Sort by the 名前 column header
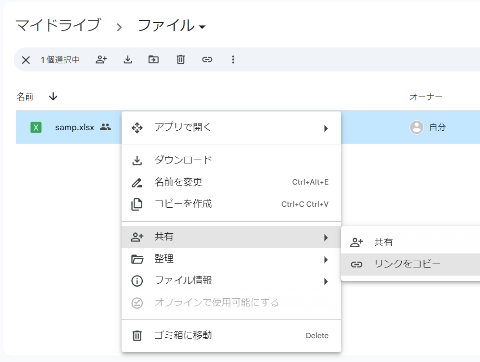The image size is (480, 362). (25, 97)
